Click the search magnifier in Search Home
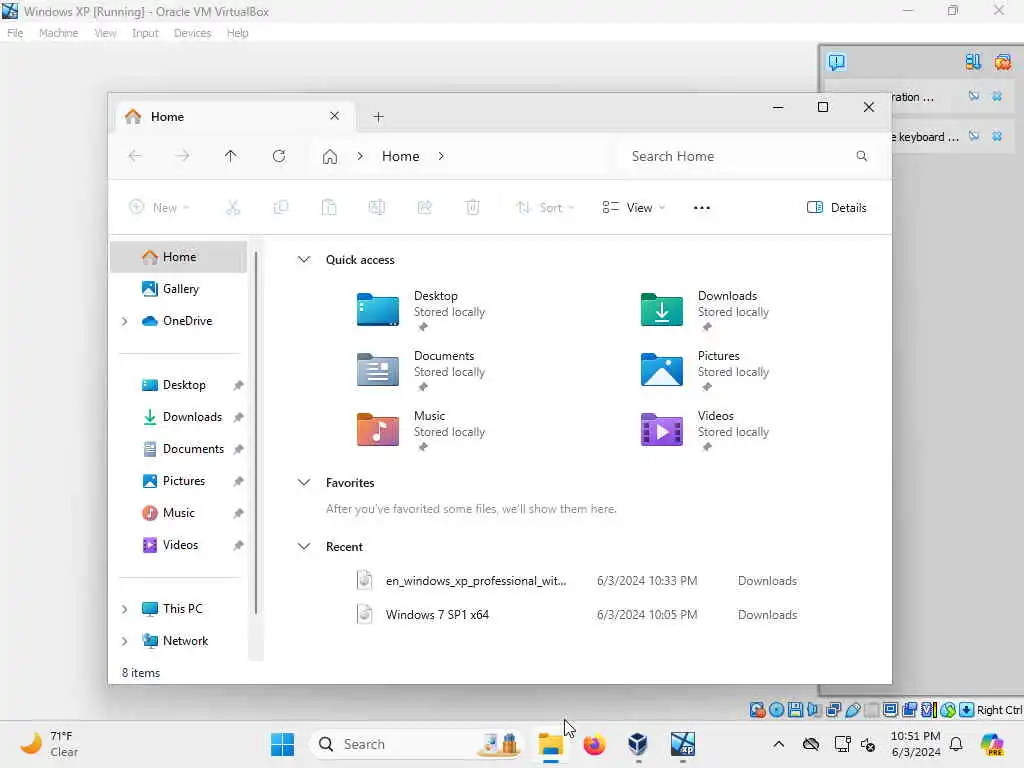Viewport: 1024px width, 768px height. (x=861, y=156)
